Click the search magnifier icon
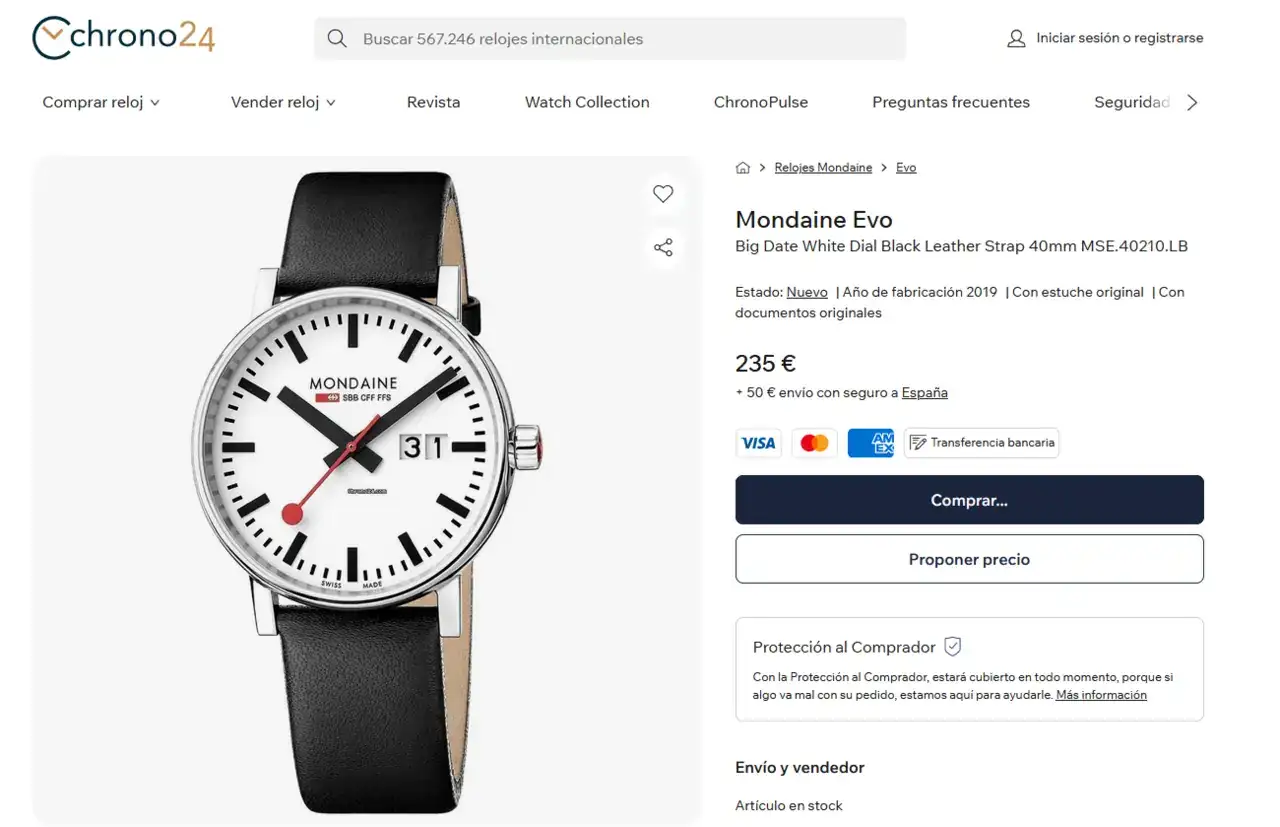Image resolution: width=1280 pixels, height=827 pixels. 337,39
